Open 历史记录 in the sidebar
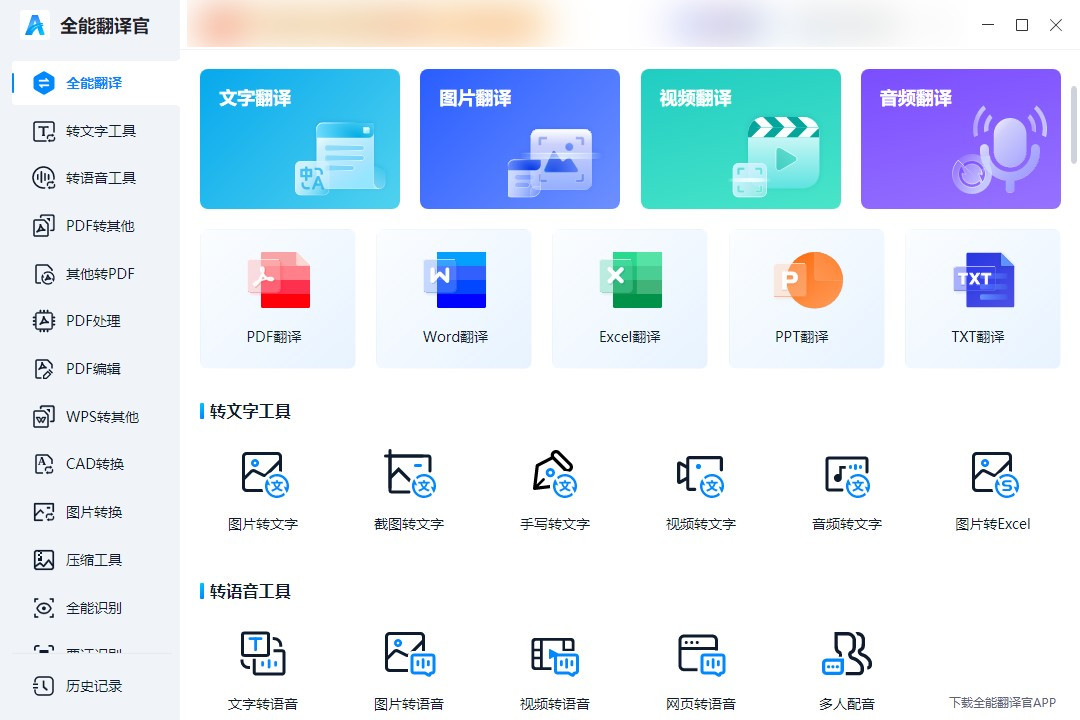Screen dimensions: 1080x720 (89, 686)
